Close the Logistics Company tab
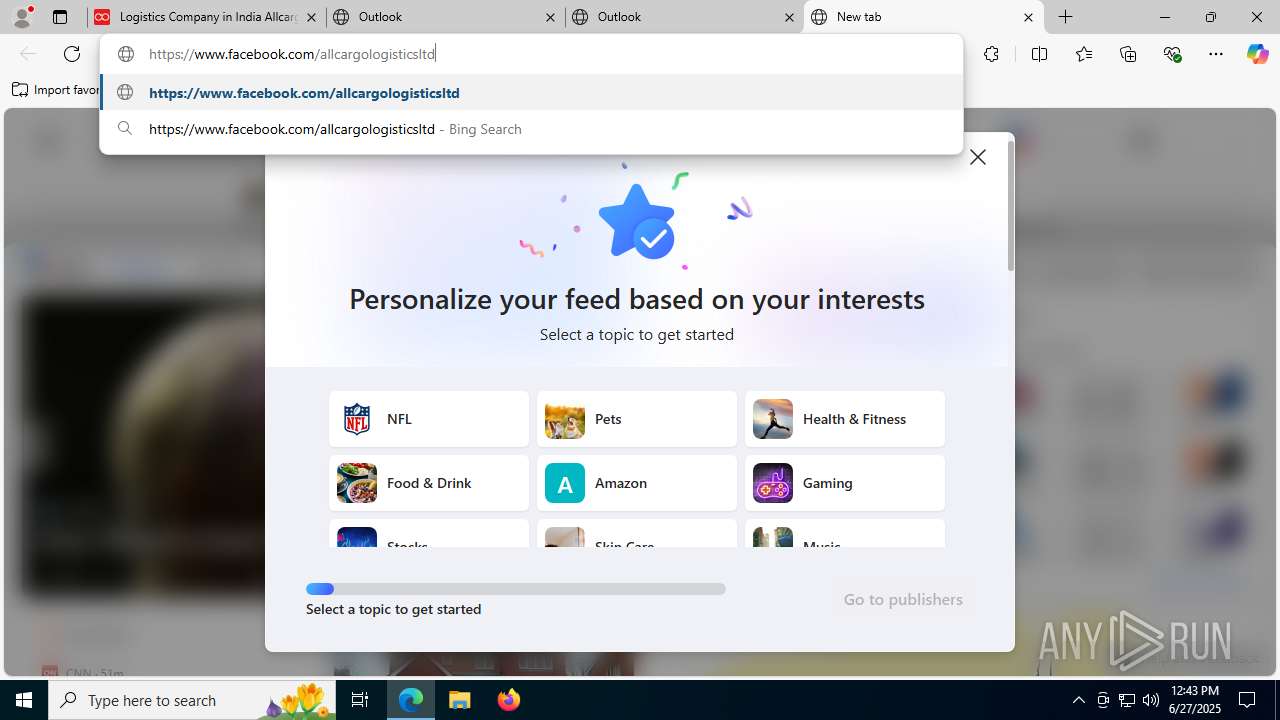1280x720 pixels. click(x=312, y=17)
